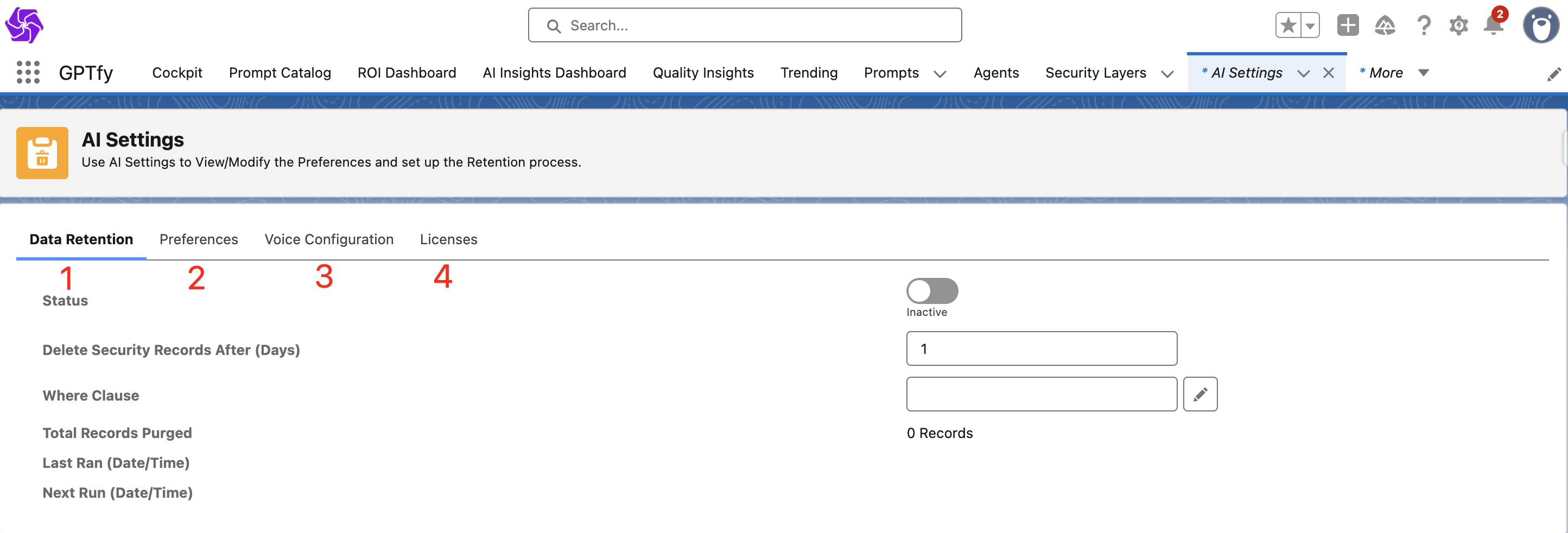The width and height of the screenshot is (1568, 533).
Task: Click the pencil icon beside Where Clause
Action: (1199, 394)
